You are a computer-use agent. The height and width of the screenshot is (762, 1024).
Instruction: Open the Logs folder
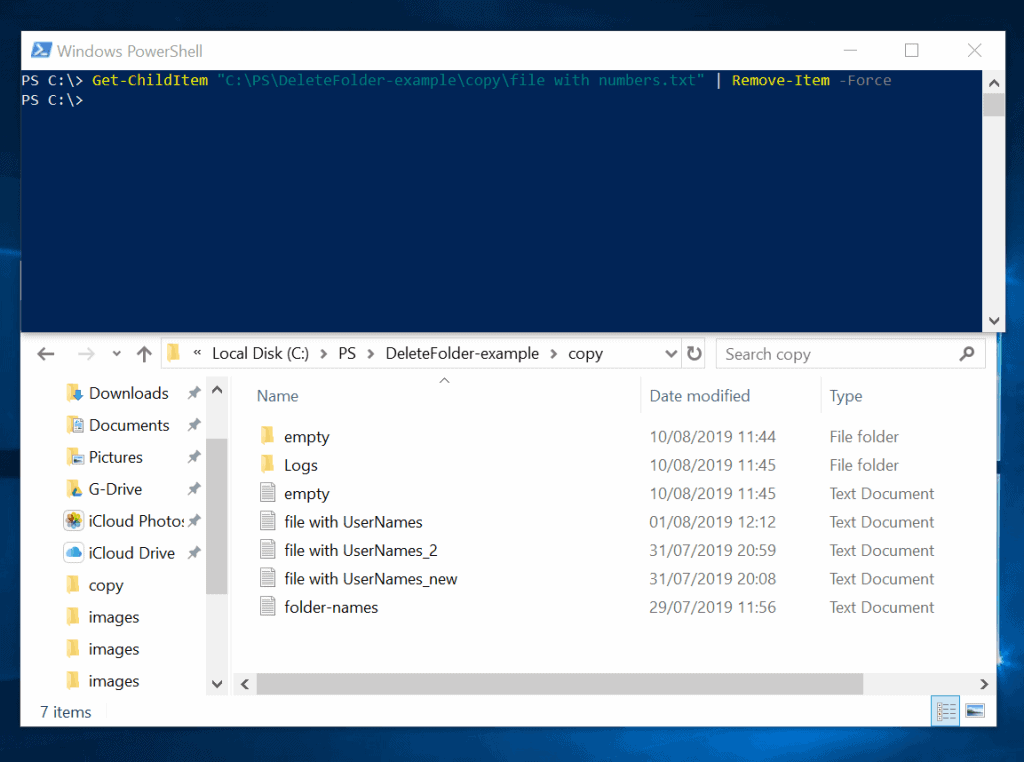coord(302,464)
